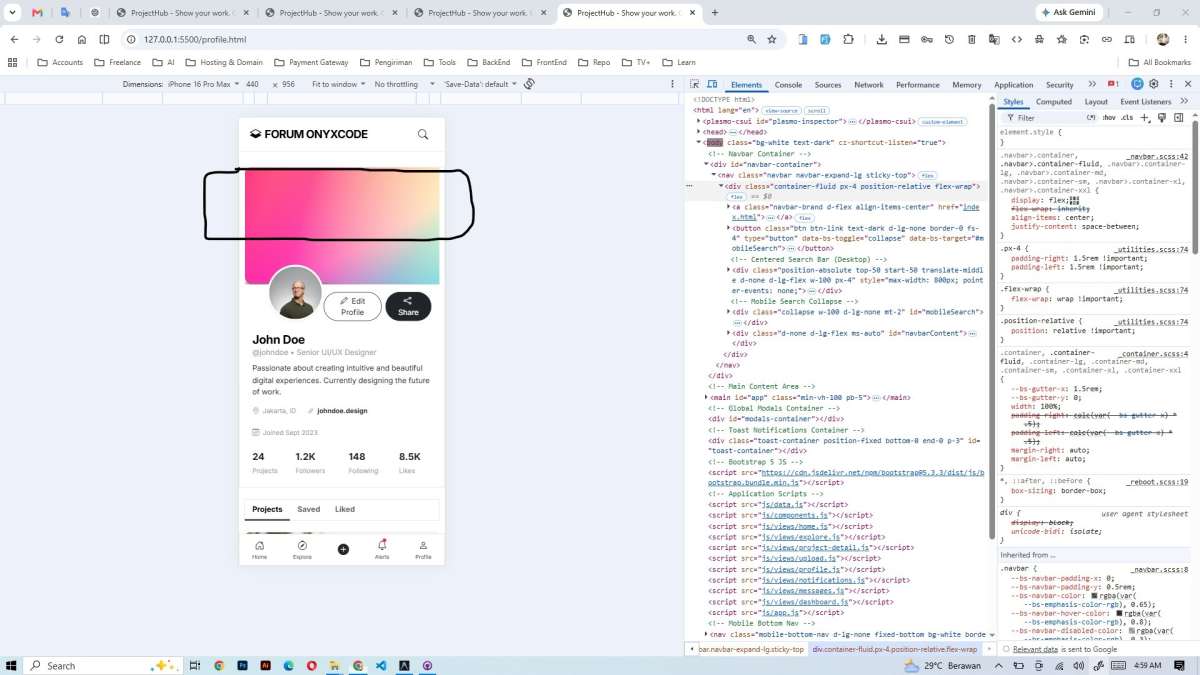Open the _navbar.scss:42 source link
The width and height of the screenshot is (1200, 675).
1157,156
